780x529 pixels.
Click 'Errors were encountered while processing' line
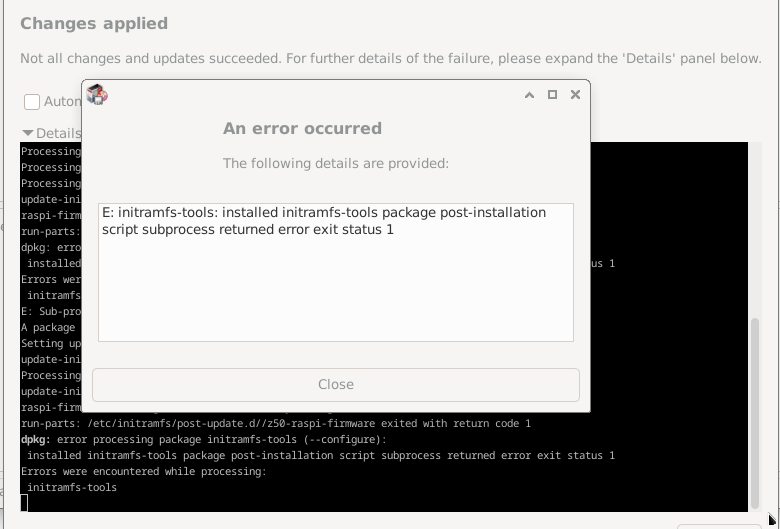point(144,471)
